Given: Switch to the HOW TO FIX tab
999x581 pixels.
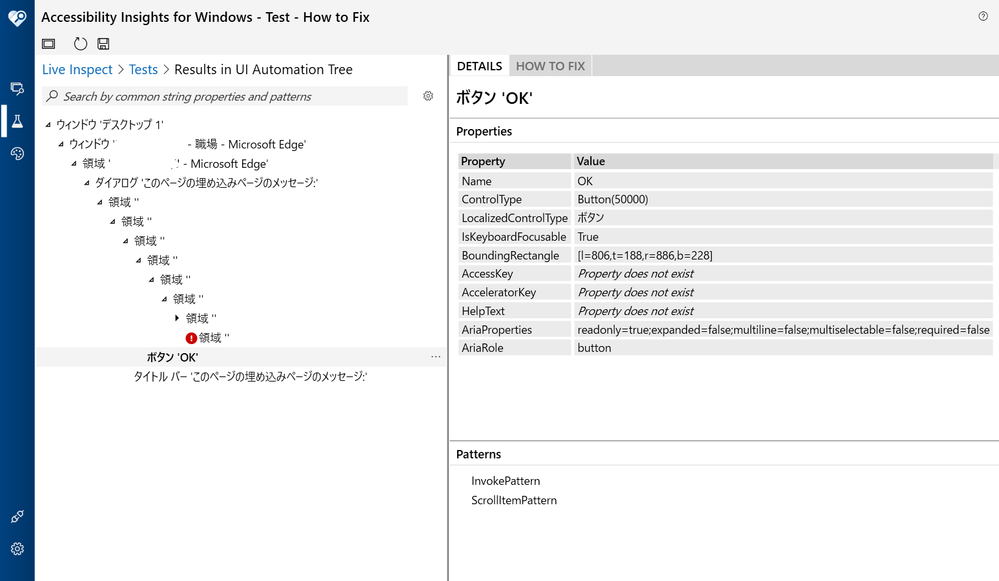Looking at the screenshot, I should (550, 66).
